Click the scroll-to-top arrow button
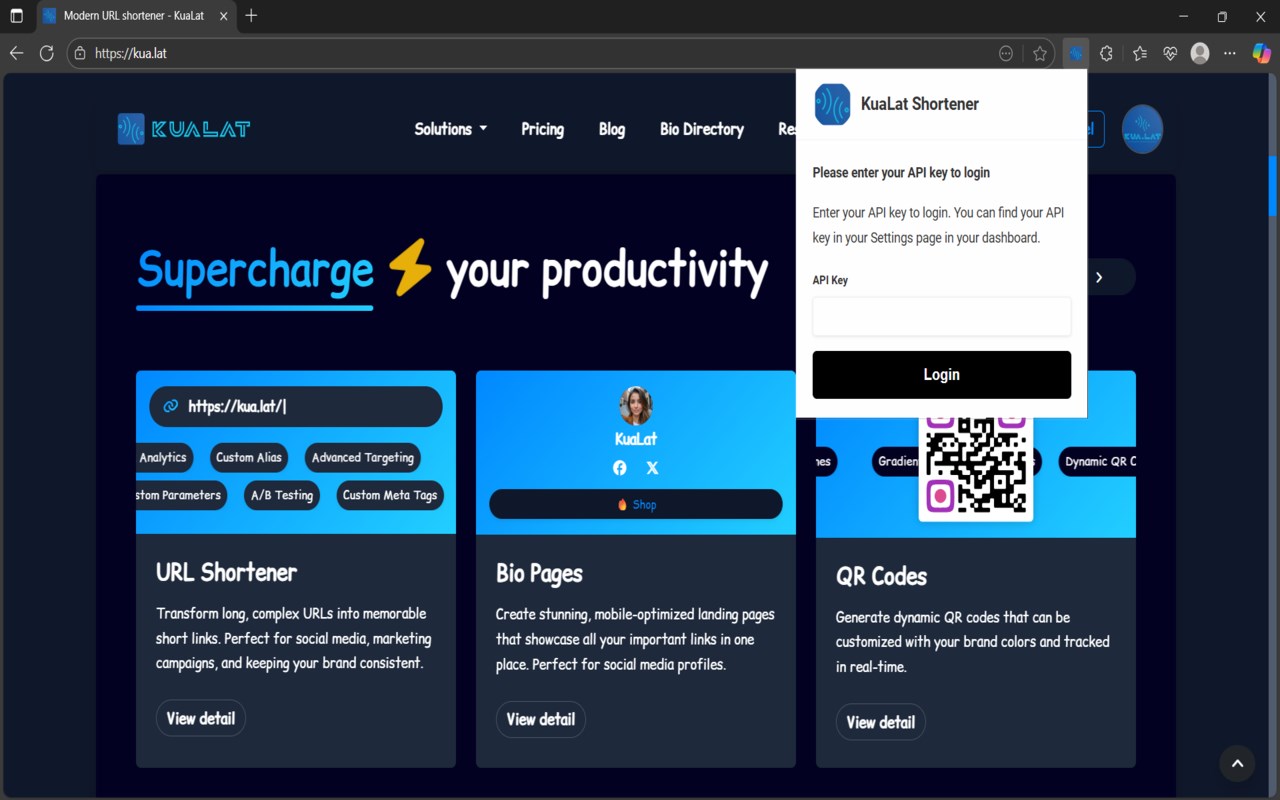 coord(1237,764)
